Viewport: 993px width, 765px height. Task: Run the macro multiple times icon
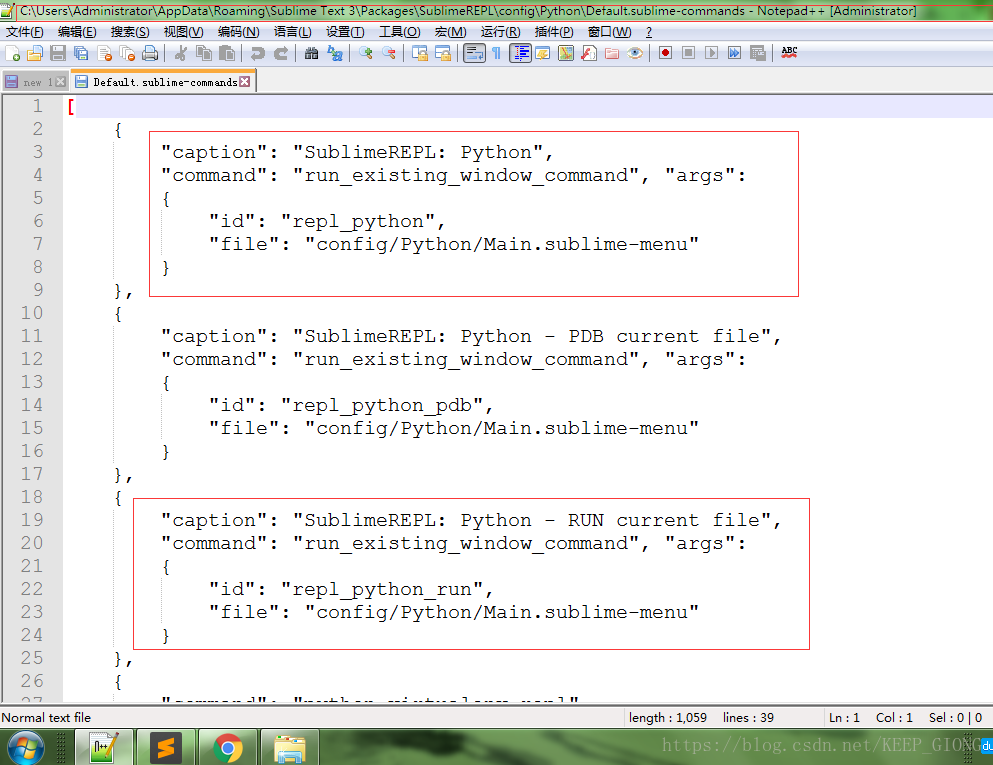[735, 53]
